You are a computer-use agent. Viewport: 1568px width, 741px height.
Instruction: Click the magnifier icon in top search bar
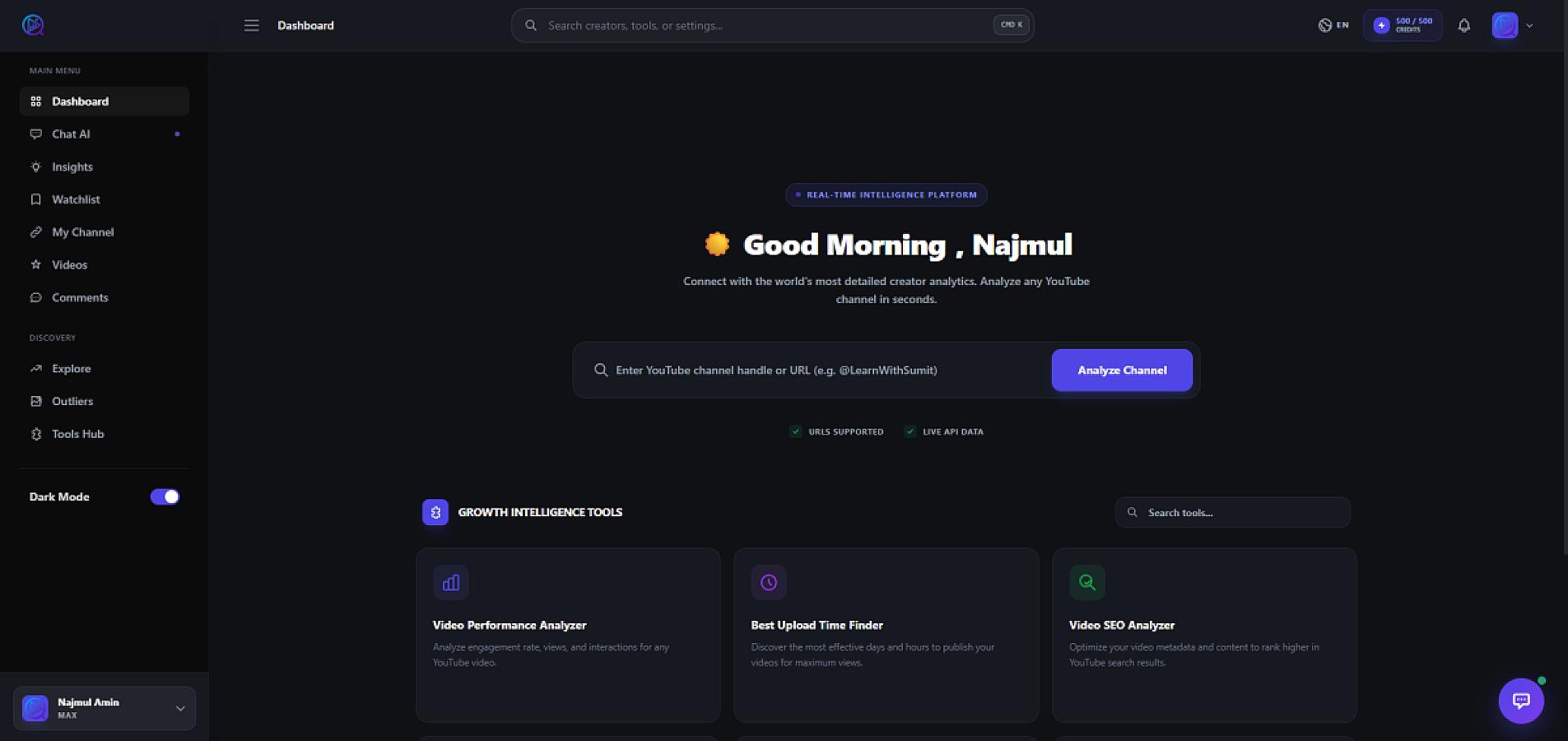531,26
